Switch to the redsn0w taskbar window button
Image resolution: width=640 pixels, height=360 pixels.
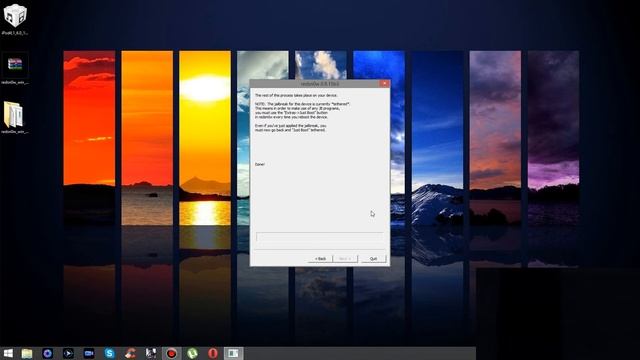pos(233,353)
